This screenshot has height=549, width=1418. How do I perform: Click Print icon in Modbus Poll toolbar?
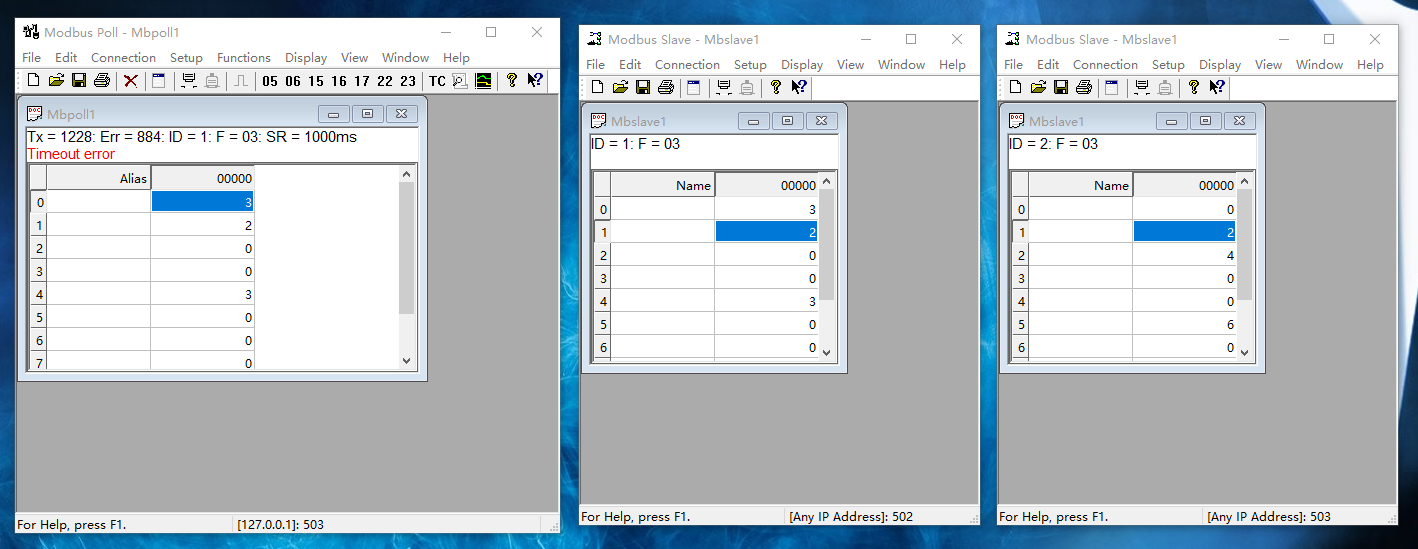coord(101,81)
